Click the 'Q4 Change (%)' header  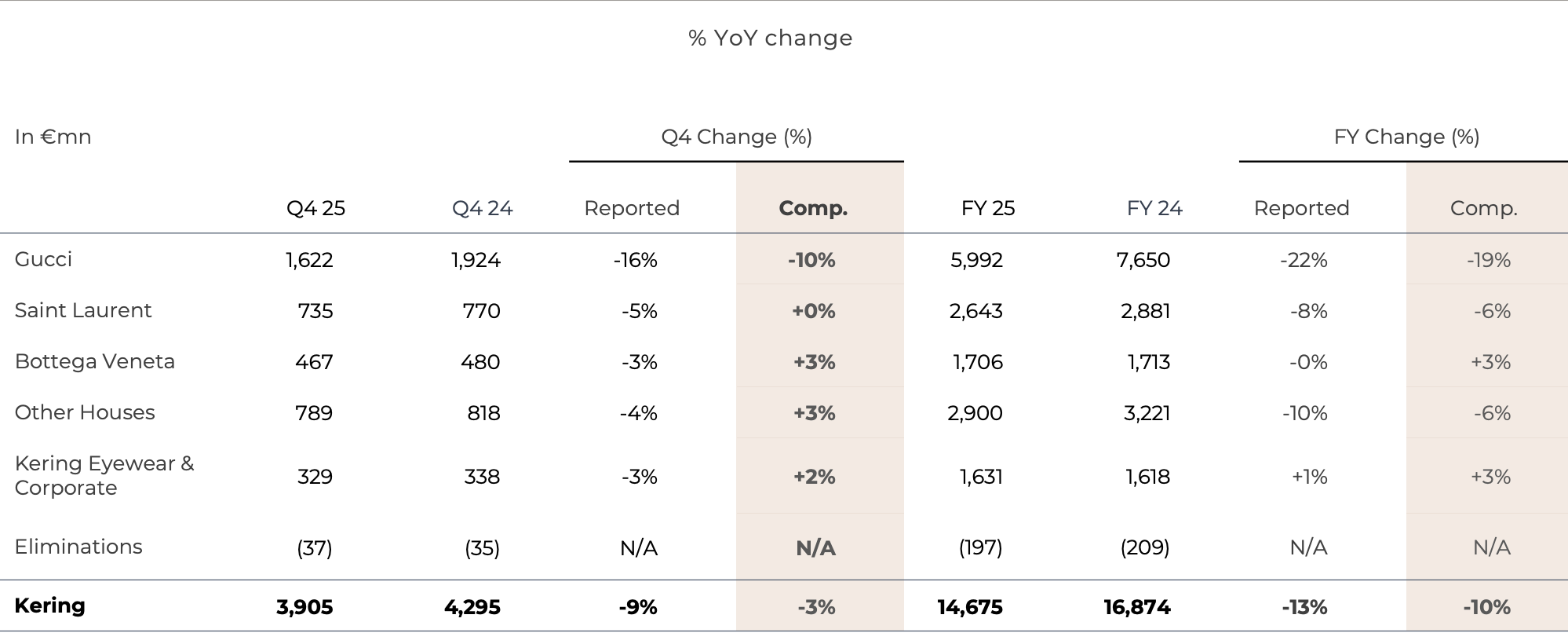[x=736, y=137]
